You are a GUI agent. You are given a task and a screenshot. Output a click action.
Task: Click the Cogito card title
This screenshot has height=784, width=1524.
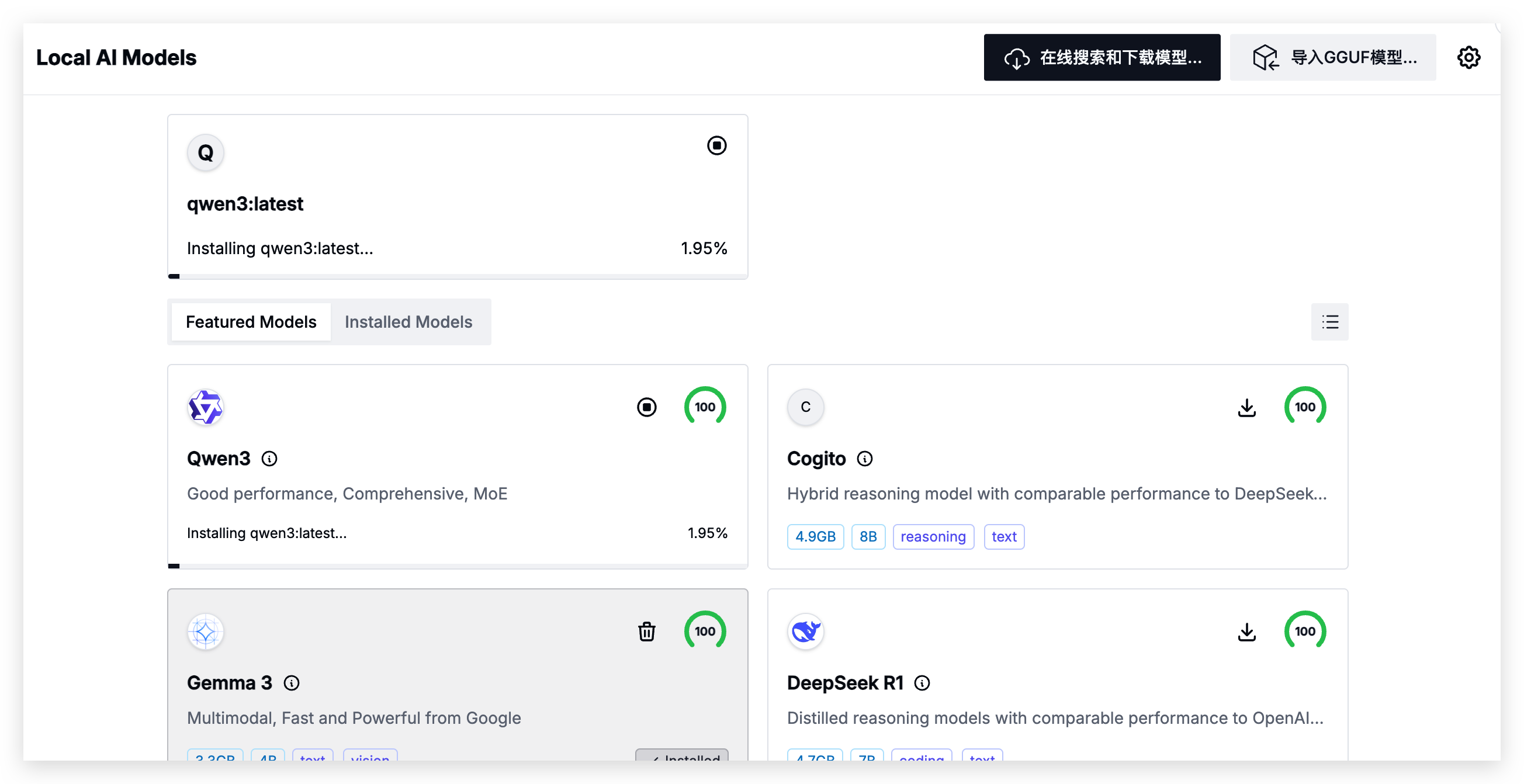pyautogui.click(x=816, y=459)
